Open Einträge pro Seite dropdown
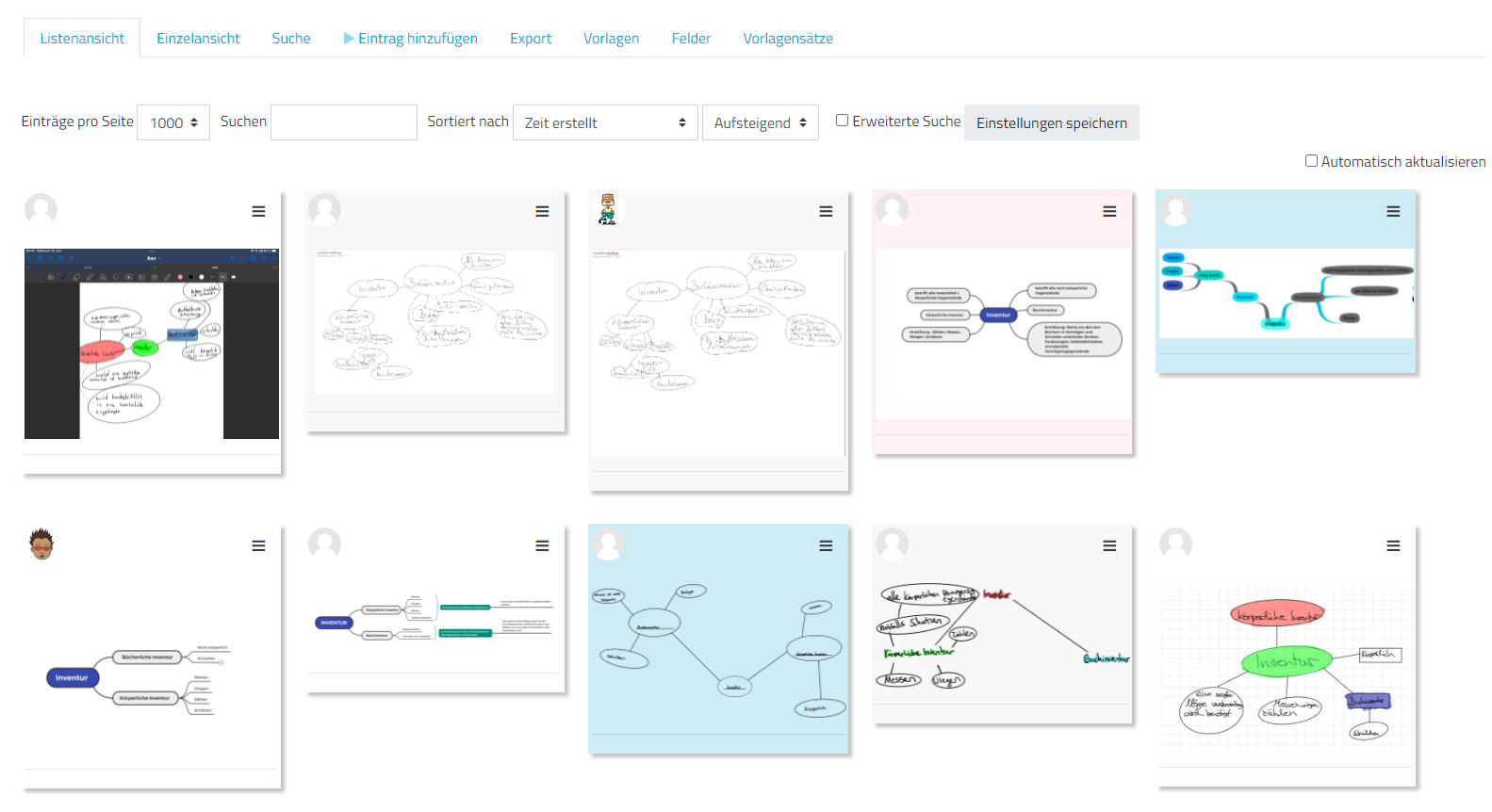The image size is (1492, 812). point(173,123)
